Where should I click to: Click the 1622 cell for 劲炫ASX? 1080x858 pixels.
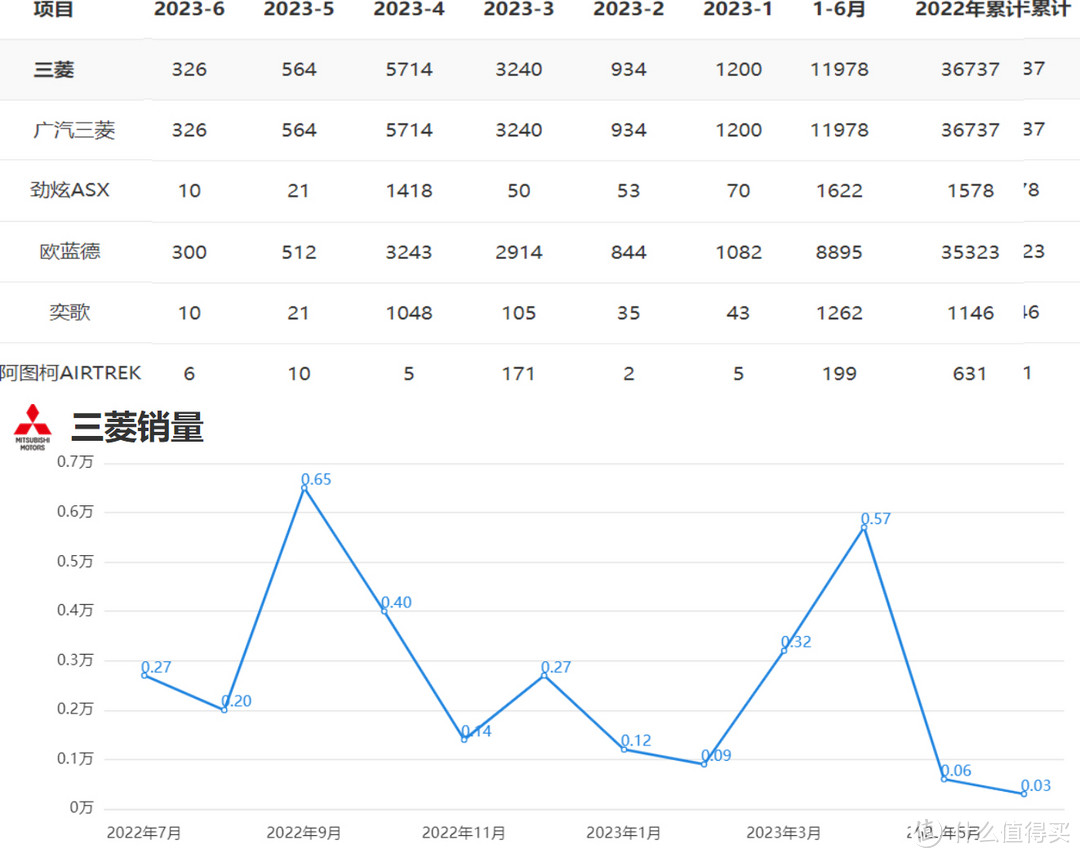pos(839,191)
